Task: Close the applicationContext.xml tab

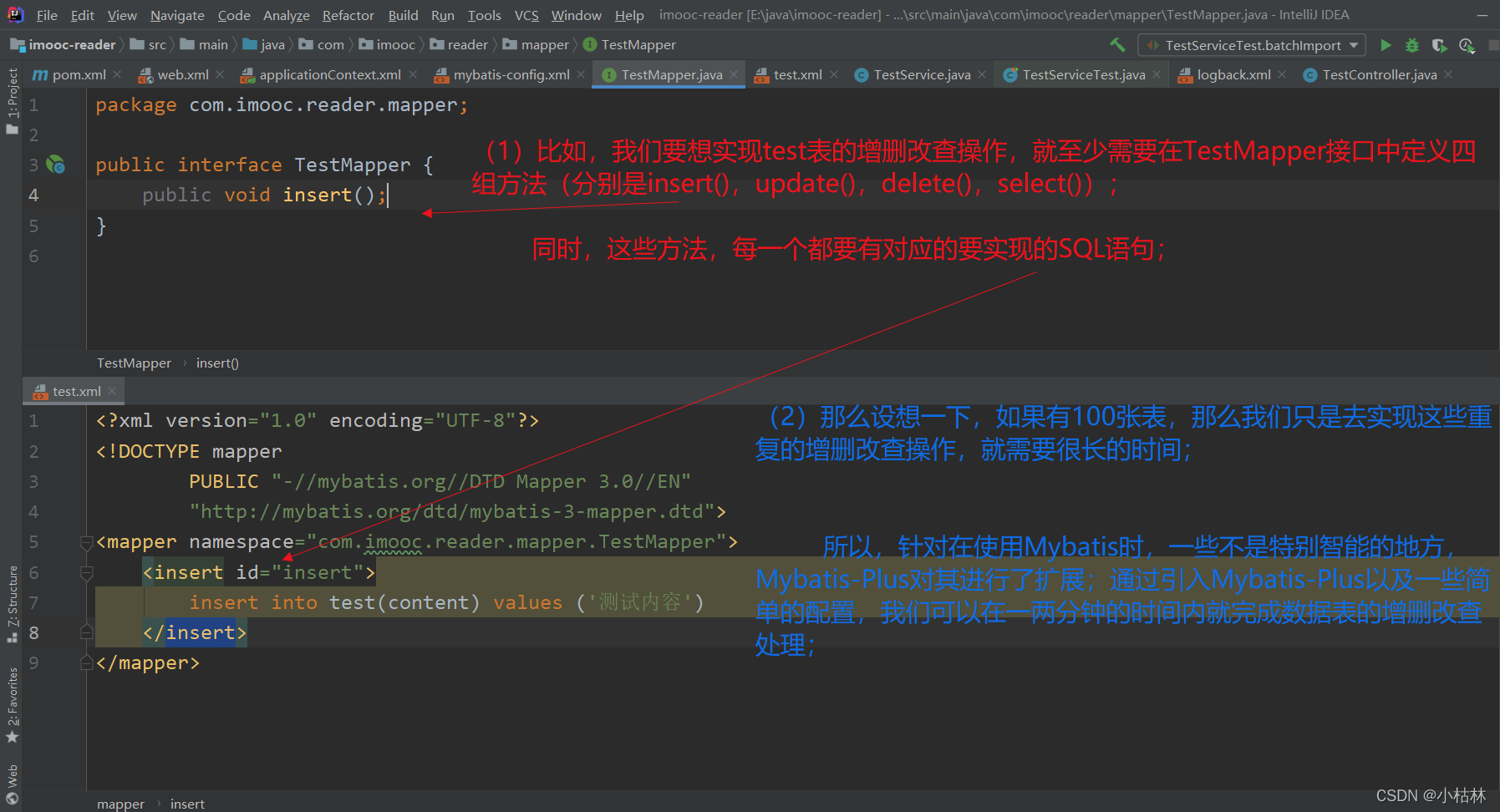Action: [x=413, y=74]
